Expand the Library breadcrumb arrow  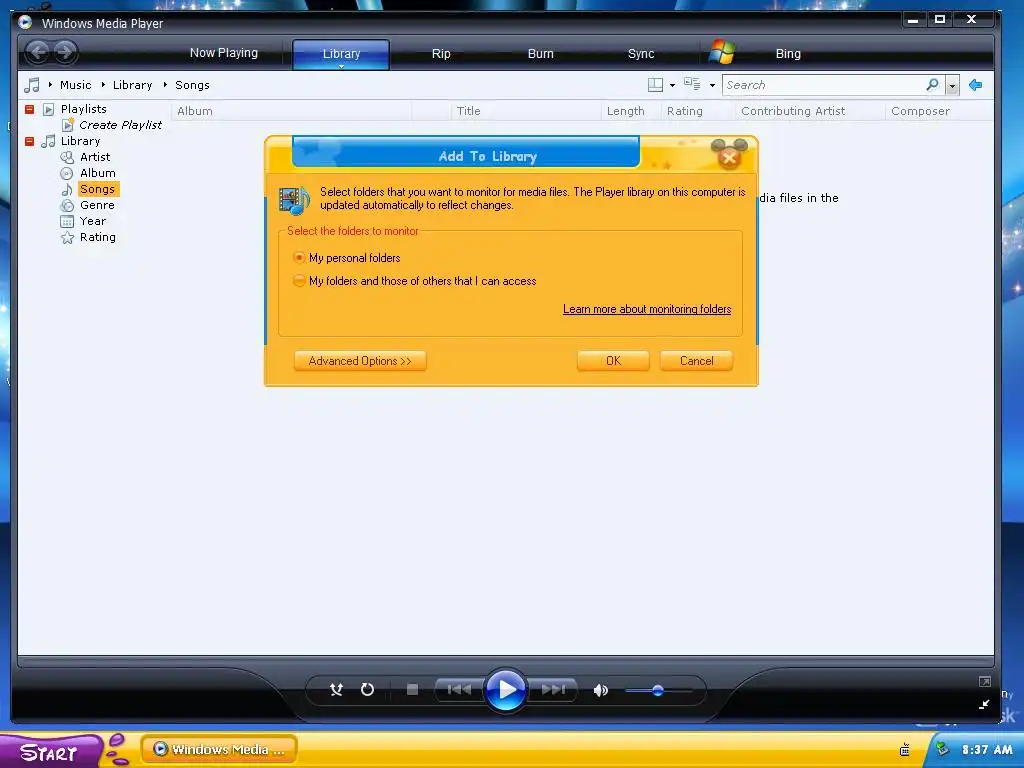(103, 85)
